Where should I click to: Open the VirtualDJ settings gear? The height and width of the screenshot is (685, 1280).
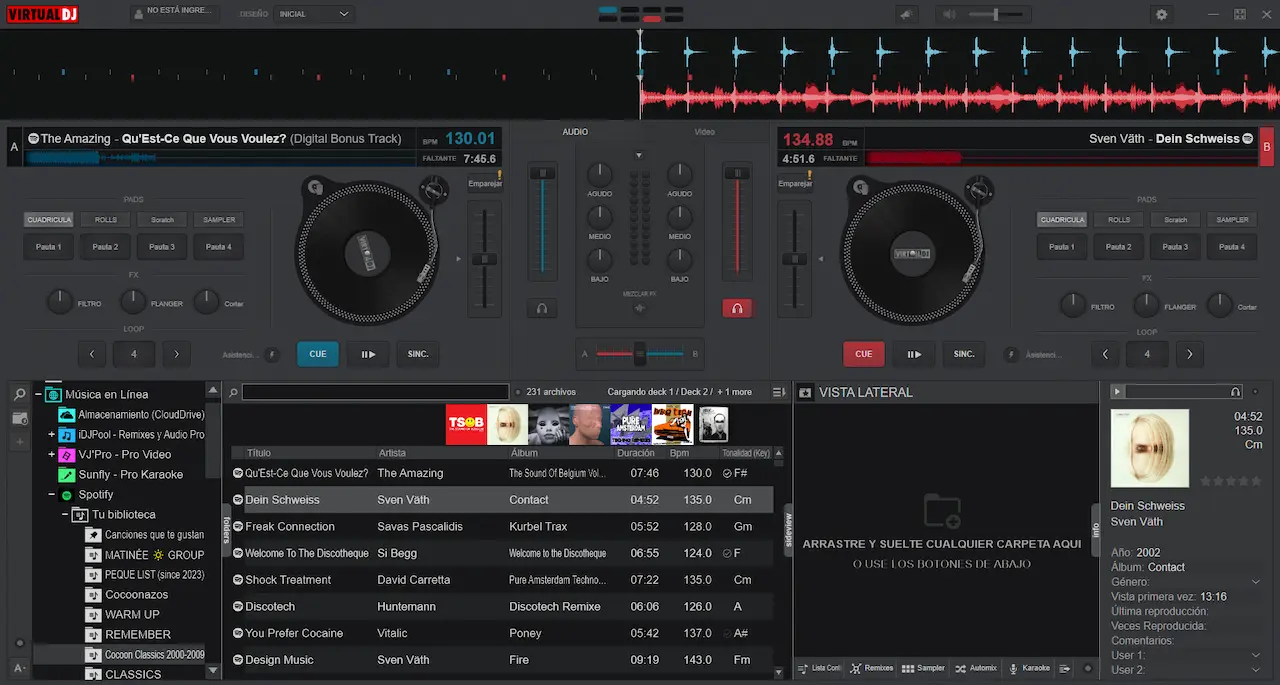pos(1161,14)
